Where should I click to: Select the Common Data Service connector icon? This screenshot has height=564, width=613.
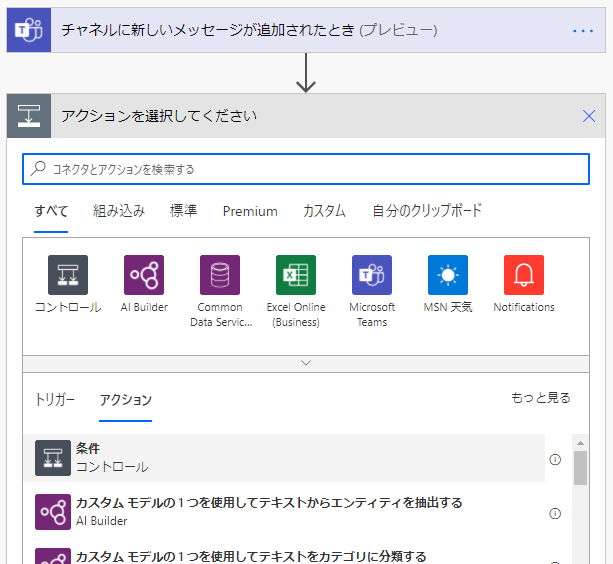(x=220, y=275)
